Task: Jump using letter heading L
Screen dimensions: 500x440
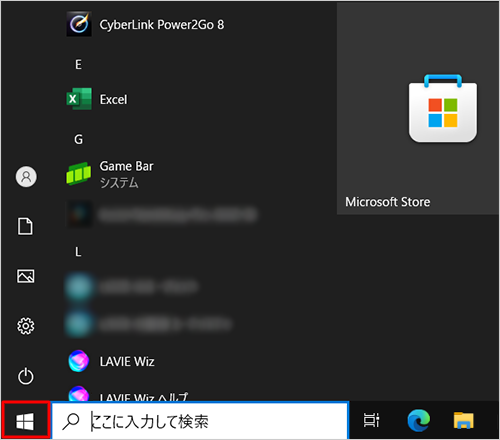Action: click(78, 252)
